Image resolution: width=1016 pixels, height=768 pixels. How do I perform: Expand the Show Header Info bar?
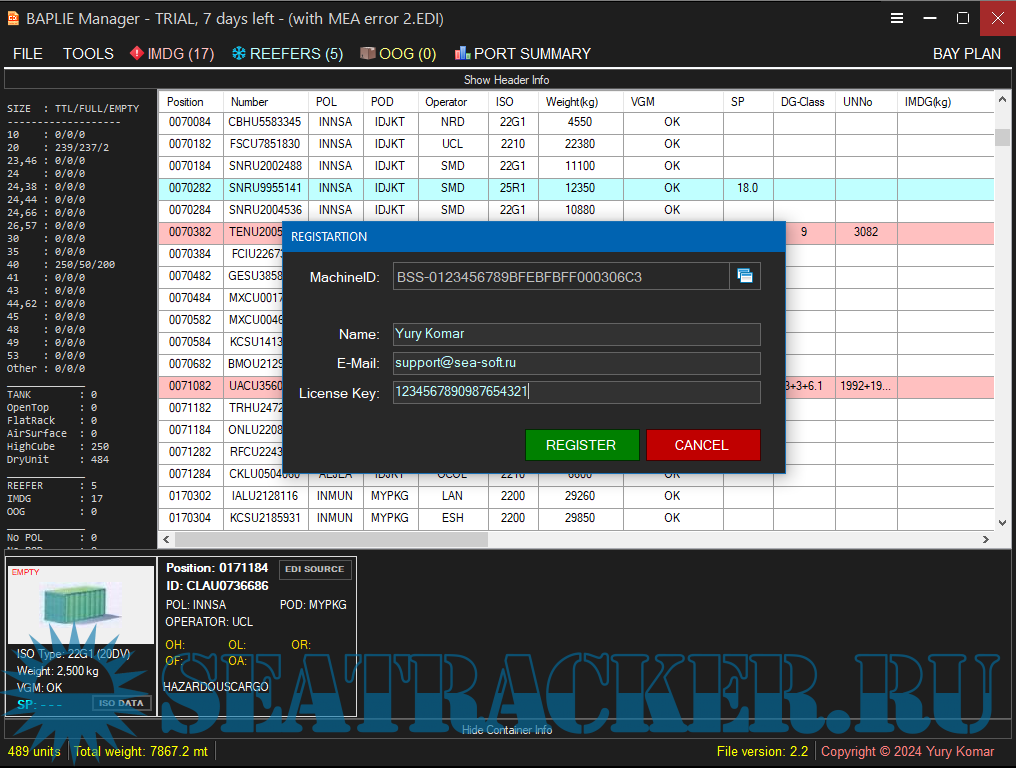click(506, 80)
